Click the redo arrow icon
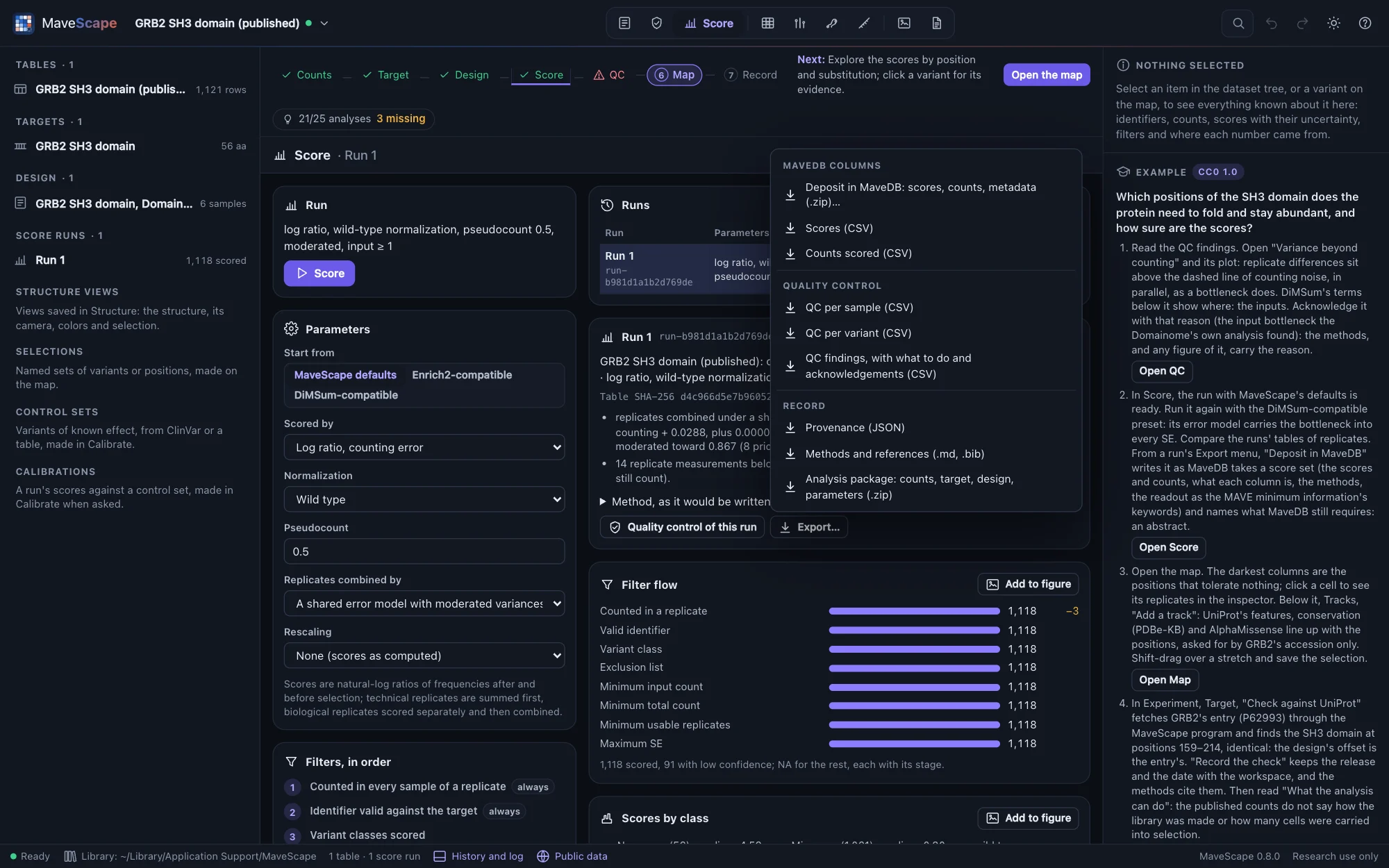This screenshot has width=1389, height=868. point(1302,23)
